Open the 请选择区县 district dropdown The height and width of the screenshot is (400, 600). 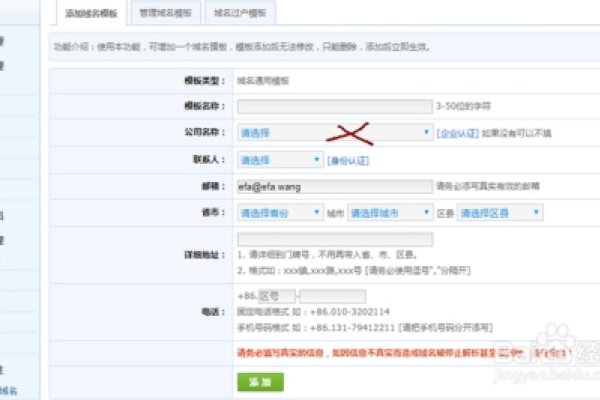pyautogui.click(x=500, y=212)
